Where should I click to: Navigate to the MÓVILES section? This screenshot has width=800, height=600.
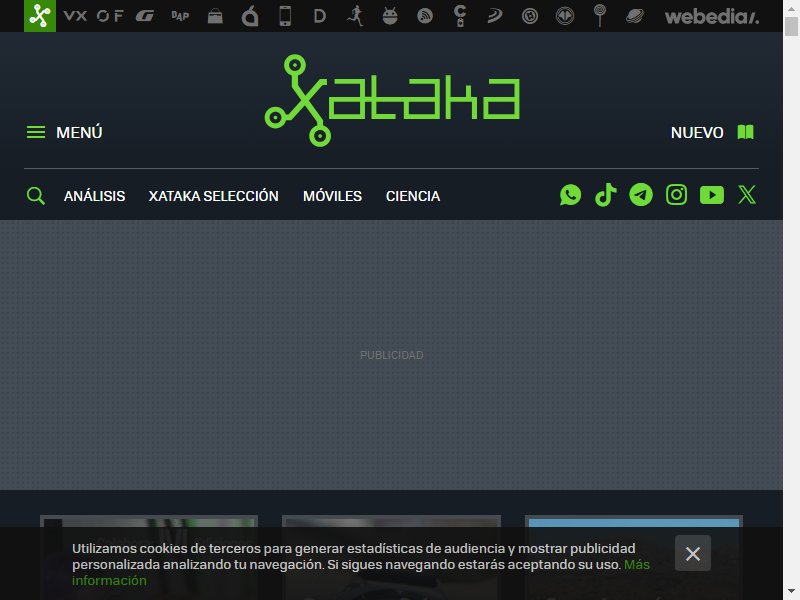tap(332, 196)
